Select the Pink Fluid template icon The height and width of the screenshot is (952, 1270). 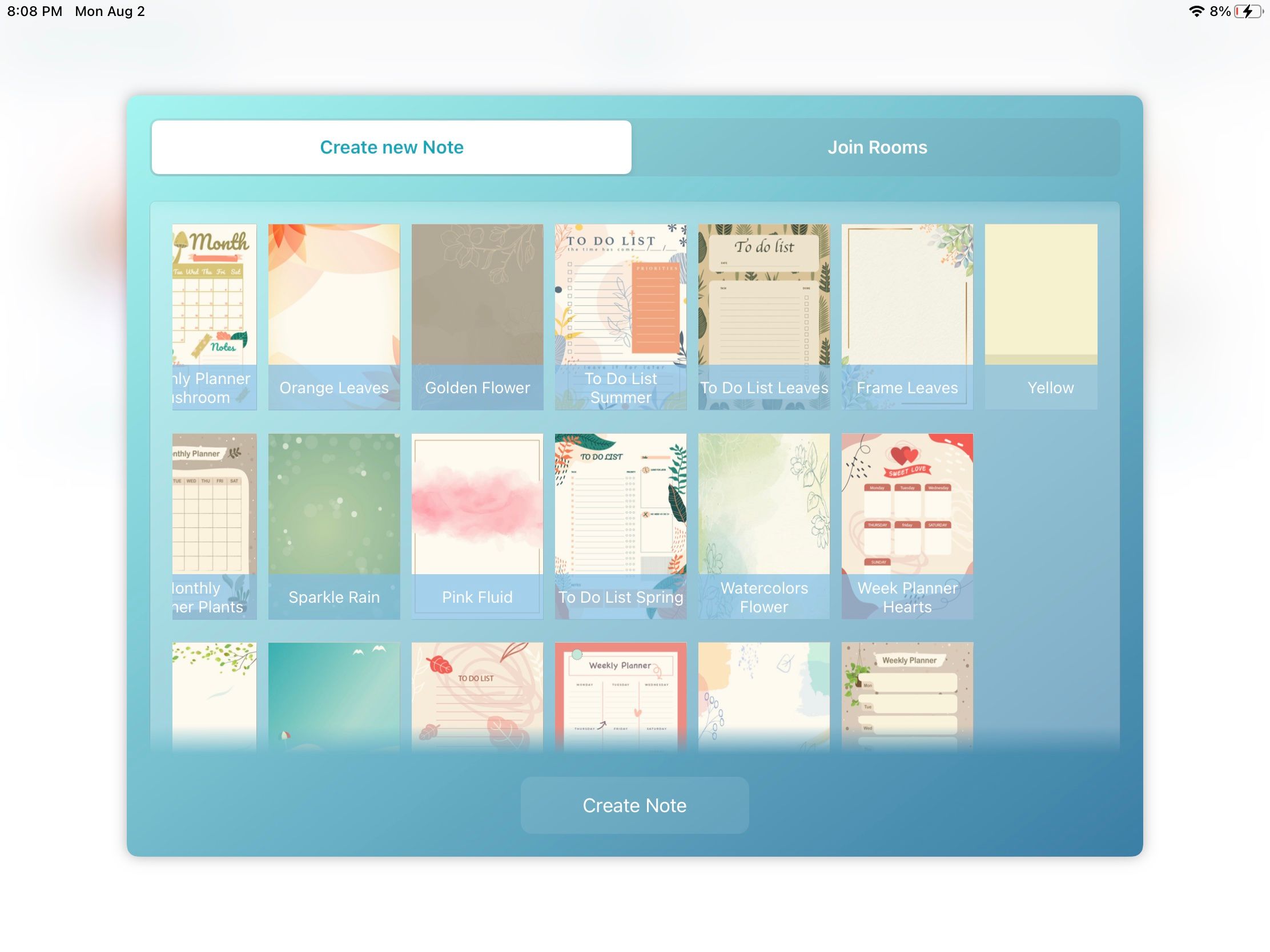coord(477,525)
